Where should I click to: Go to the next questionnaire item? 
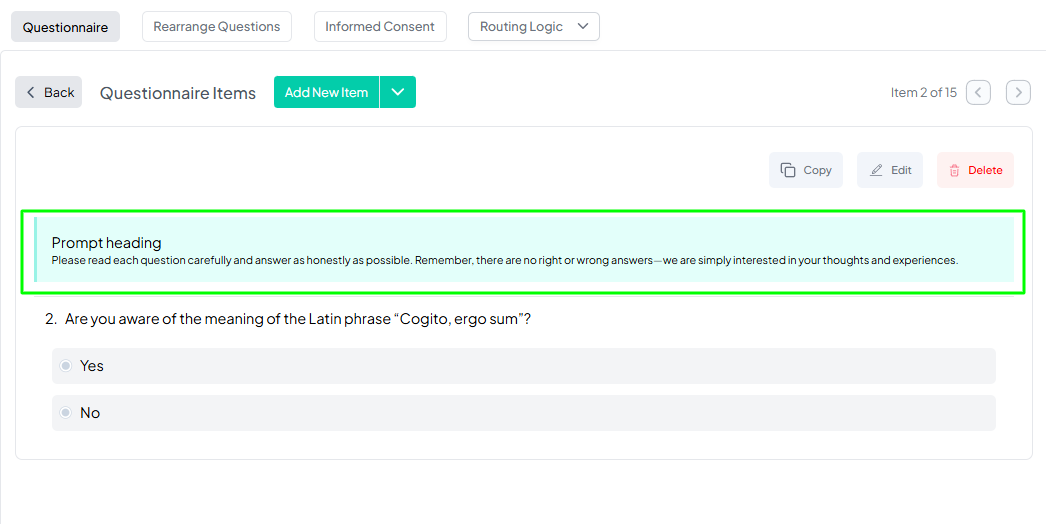[x=1018, y=93]
